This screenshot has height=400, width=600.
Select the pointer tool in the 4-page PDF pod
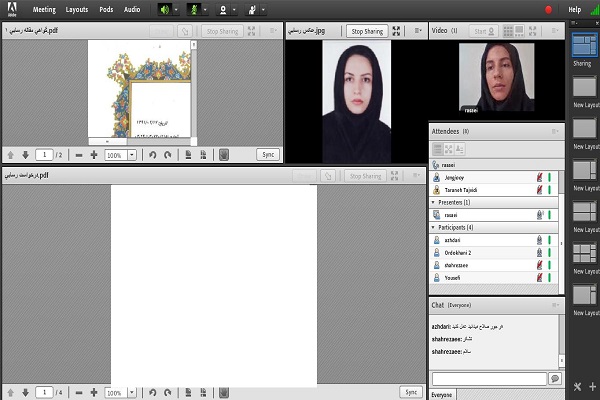(328, 176)
